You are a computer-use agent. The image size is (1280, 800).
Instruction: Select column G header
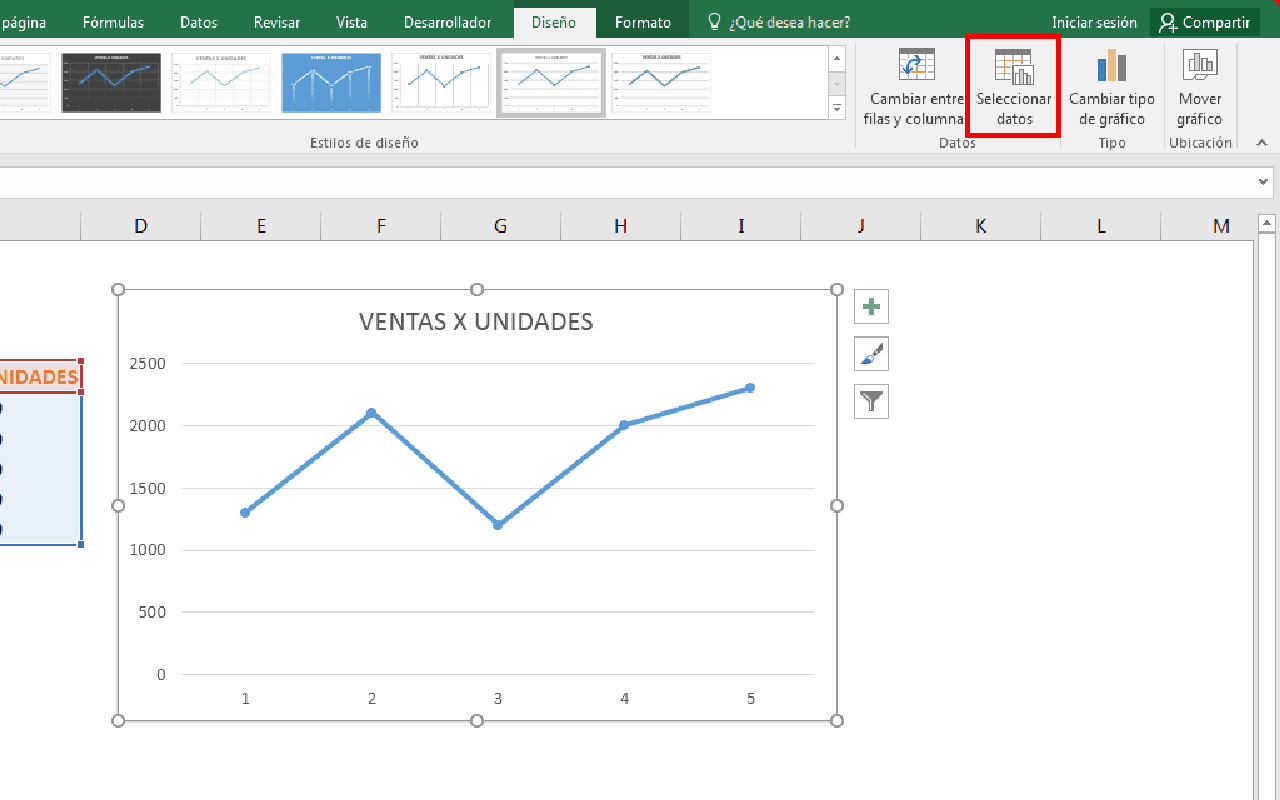coord(501,227)
